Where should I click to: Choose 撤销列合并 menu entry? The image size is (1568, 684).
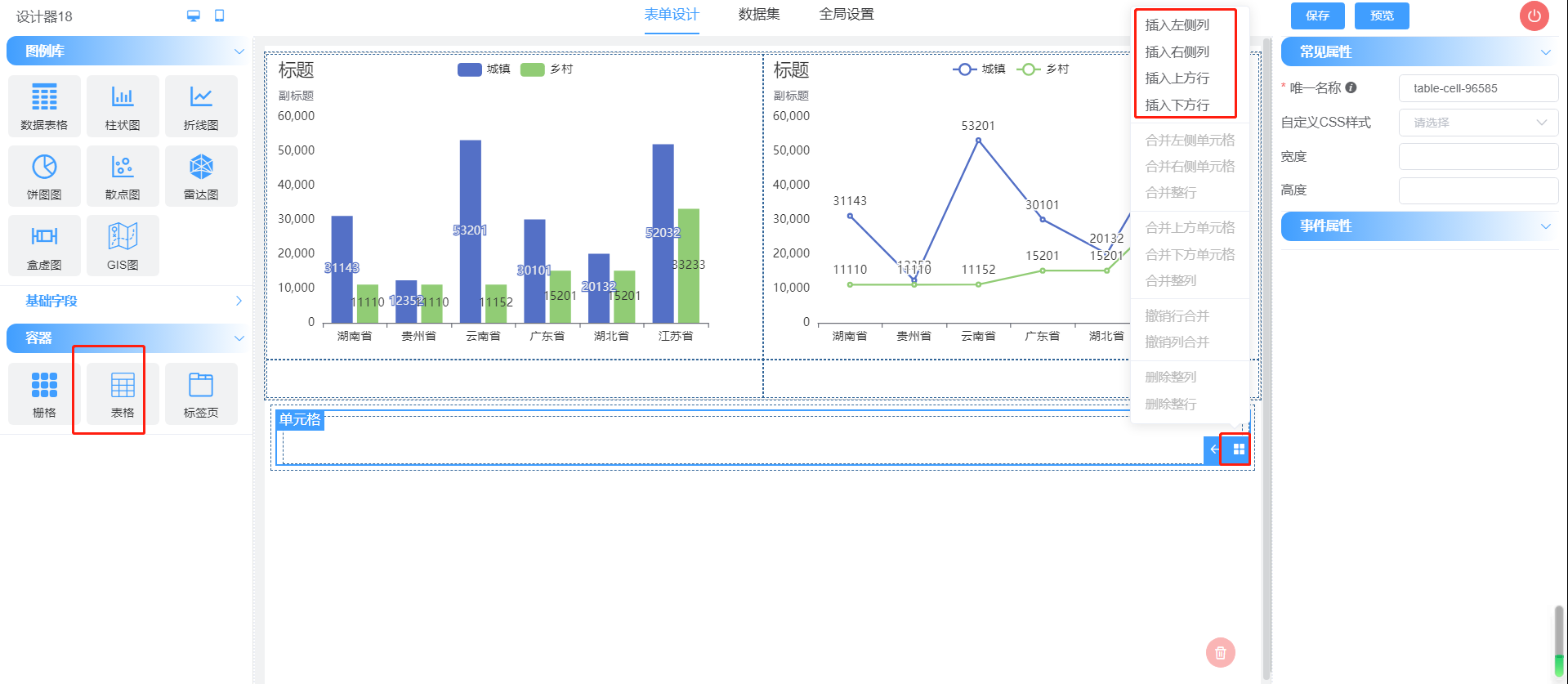(1177, 342)
